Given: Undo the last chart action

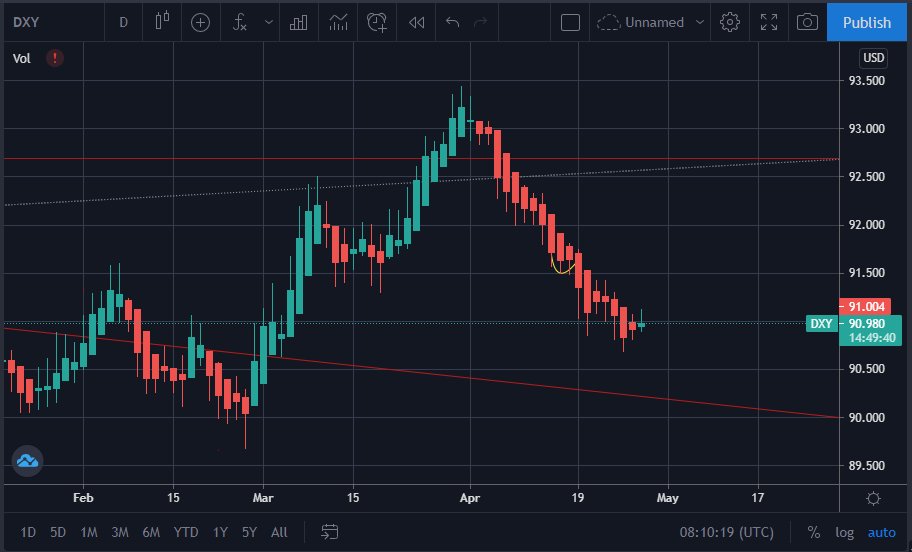Looking at the screenshot, I should [x=453, y=22].
